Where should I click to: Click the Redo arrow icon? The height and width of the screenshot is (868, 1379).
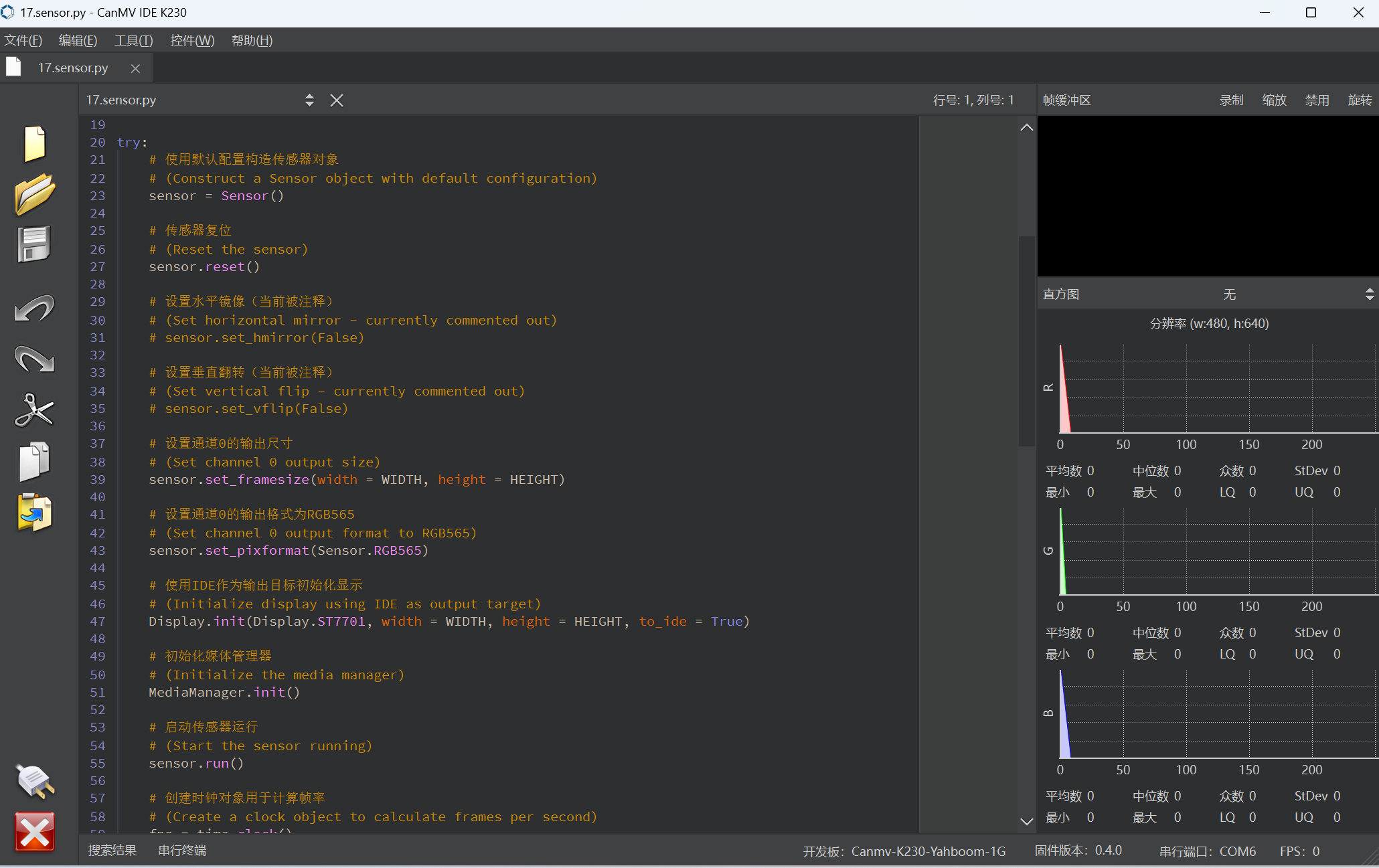coord(34,359)
